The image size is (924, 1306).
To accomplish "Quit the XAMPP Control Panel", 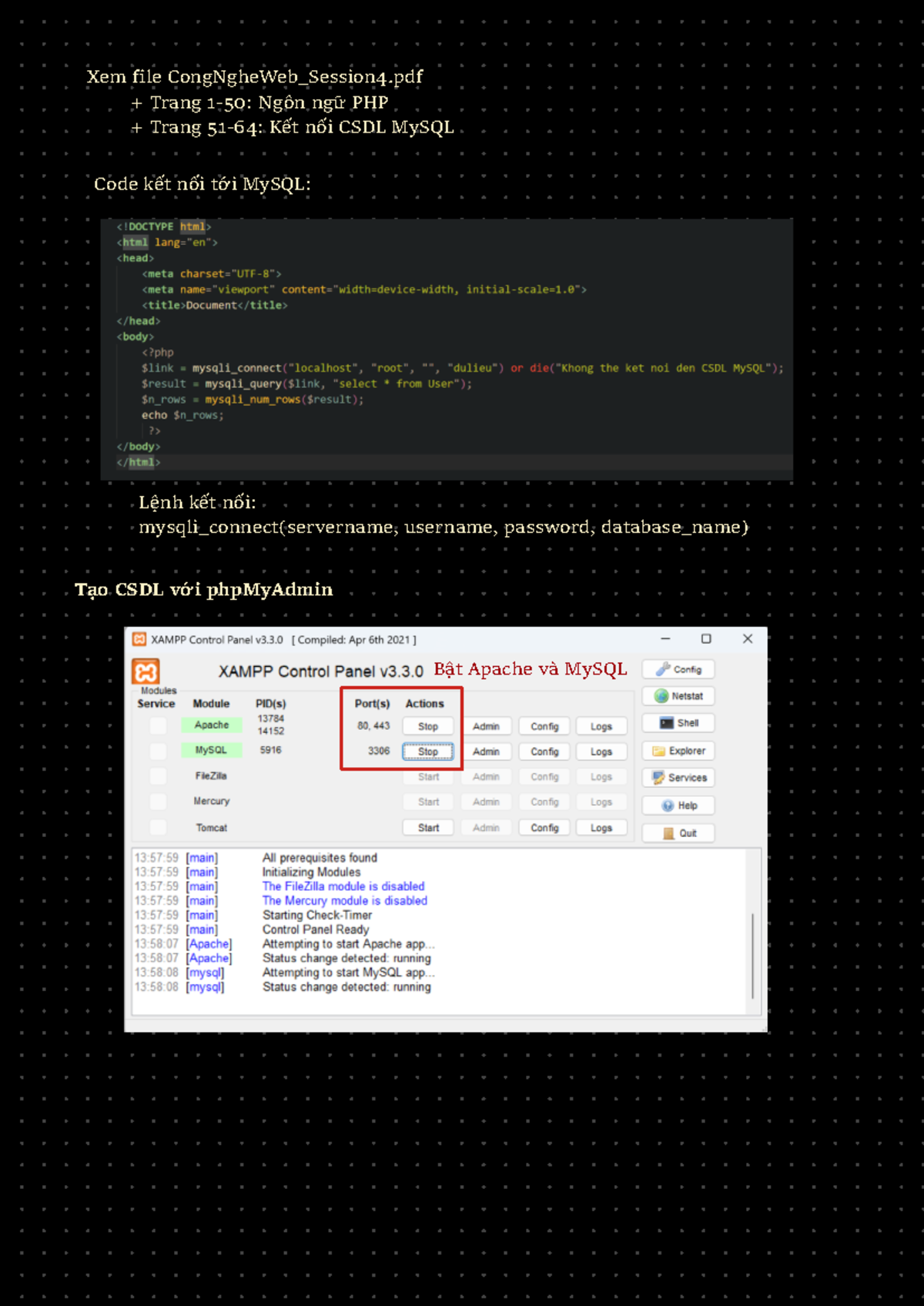I will [x=678, y=833].
